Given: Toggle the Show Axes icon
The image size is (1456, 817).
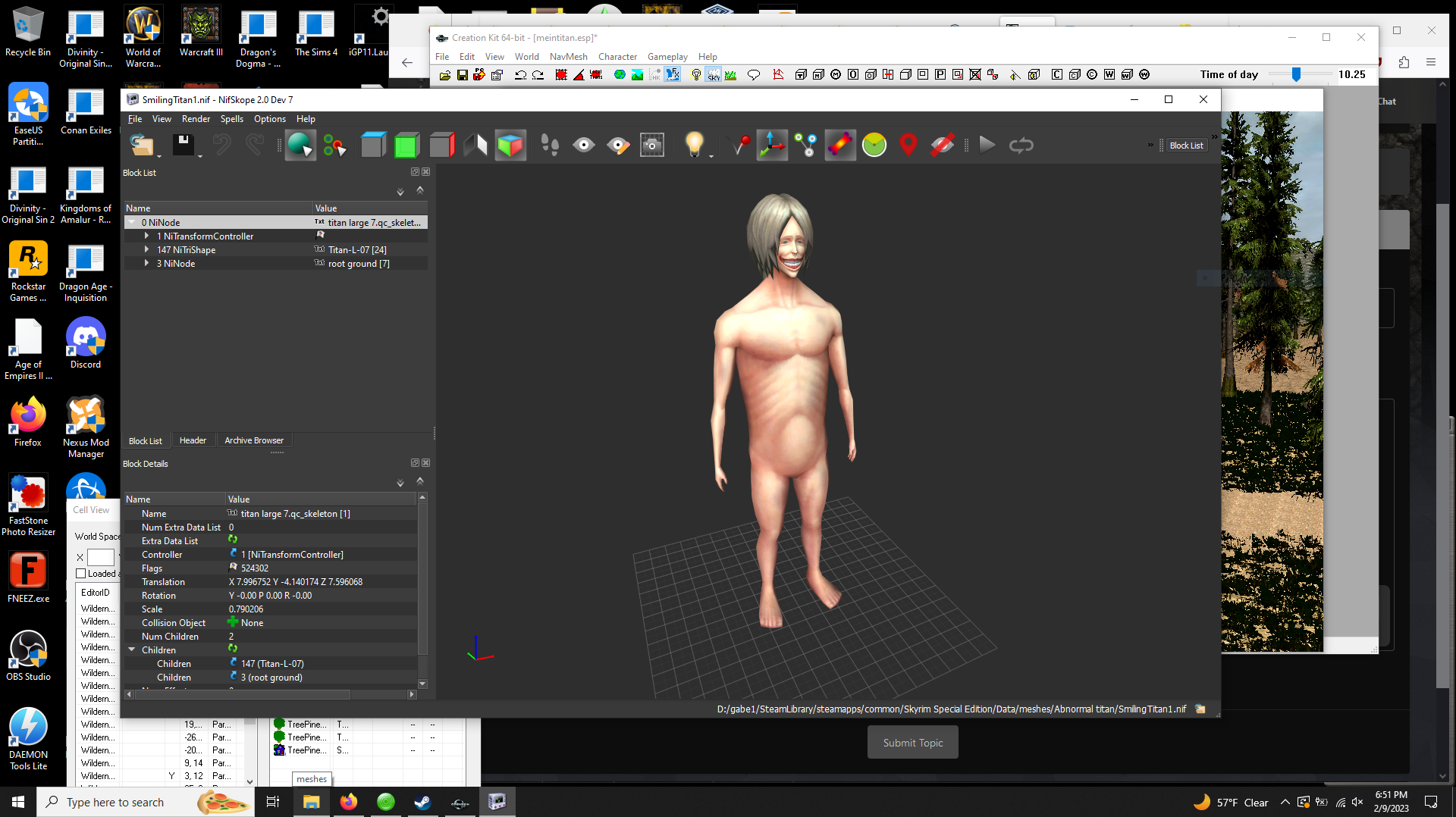Looking at the screenshot, I should click(x=772, y=145).
